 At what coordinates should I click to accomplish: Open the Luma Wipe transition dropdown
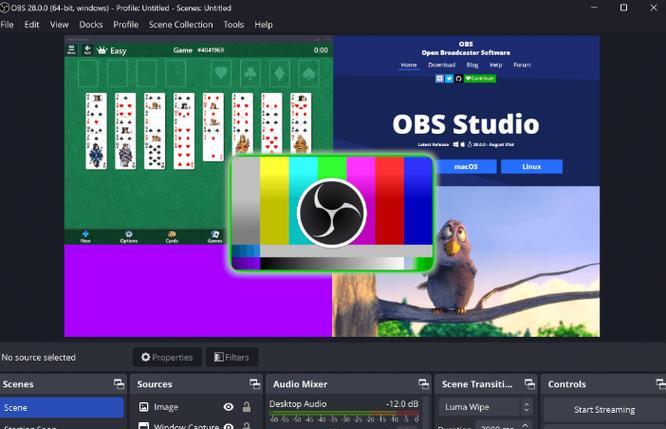[485, 407]
